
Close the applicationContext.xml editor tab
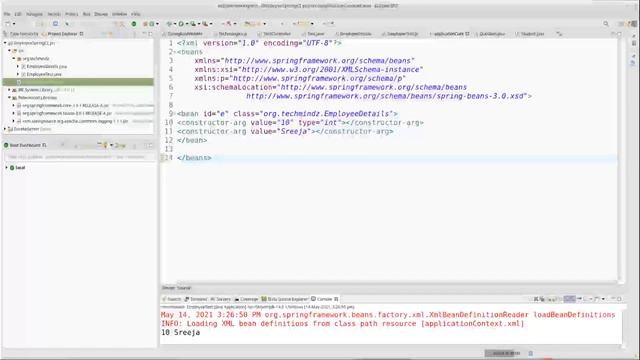(467, 34)
